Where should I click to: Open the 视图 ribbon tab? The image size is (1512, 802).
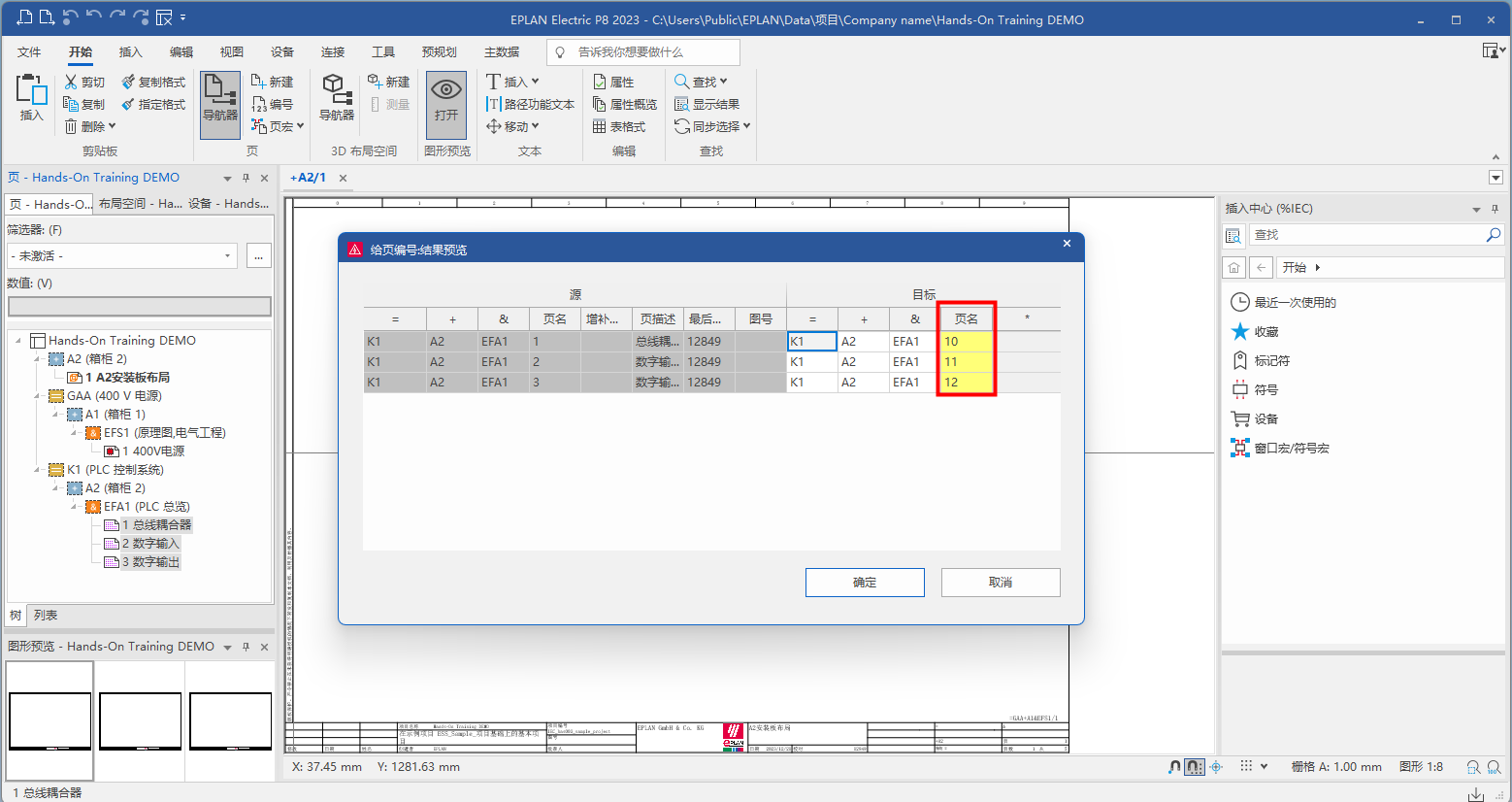click(x=231, y=52)
